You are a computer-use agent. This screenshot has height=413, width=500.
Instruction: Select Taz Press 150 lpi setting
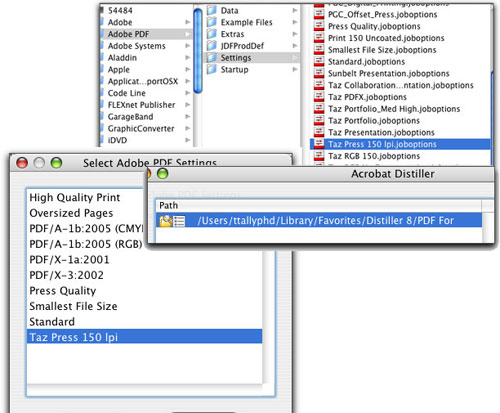144,337
